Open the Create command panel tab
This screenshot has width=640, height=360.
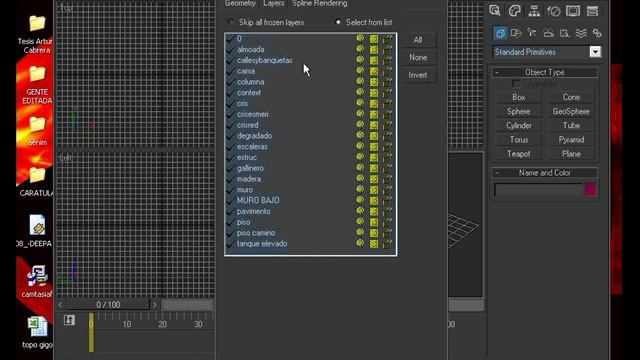(495, 11)
